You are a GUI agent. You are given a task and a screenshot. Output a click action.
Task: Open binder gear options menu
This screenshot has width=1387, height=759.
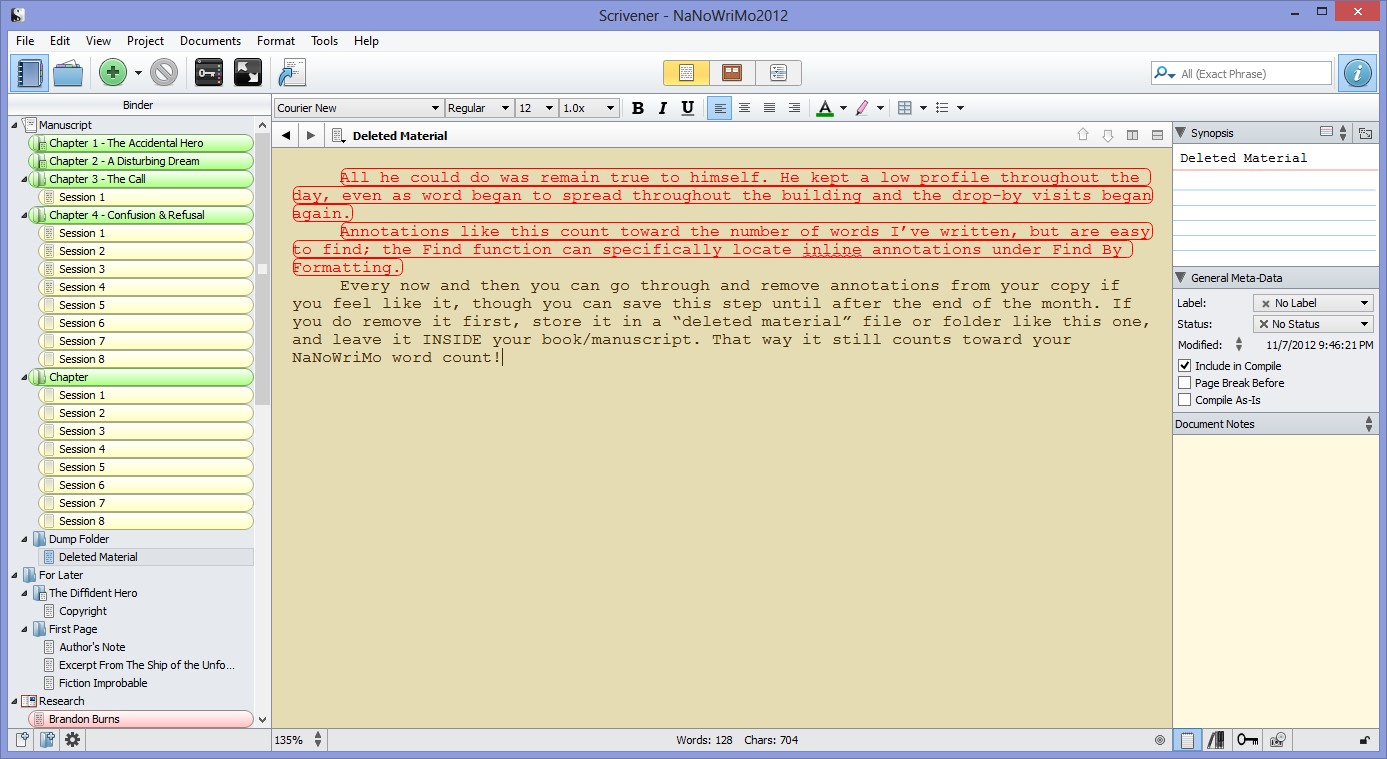click(71, 740)
